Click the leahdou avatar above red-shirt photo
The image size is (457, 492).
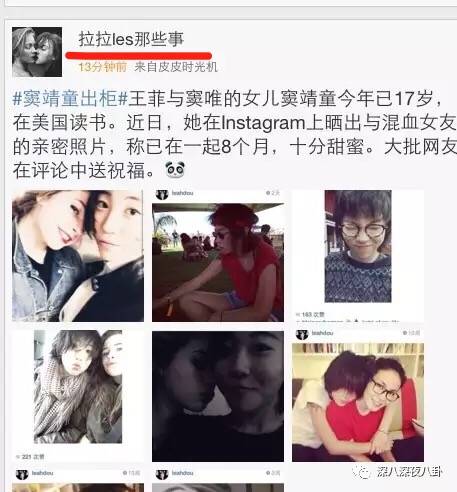tap(162, 194)
